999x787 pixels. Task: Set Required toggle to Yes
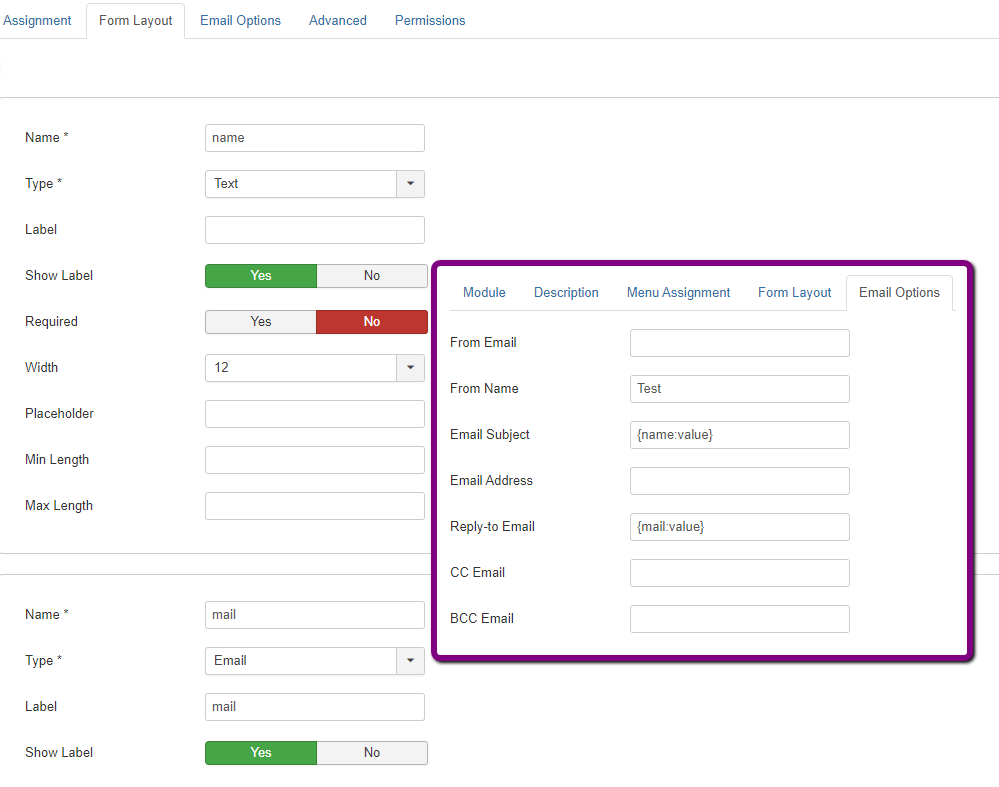pos(261,322)
